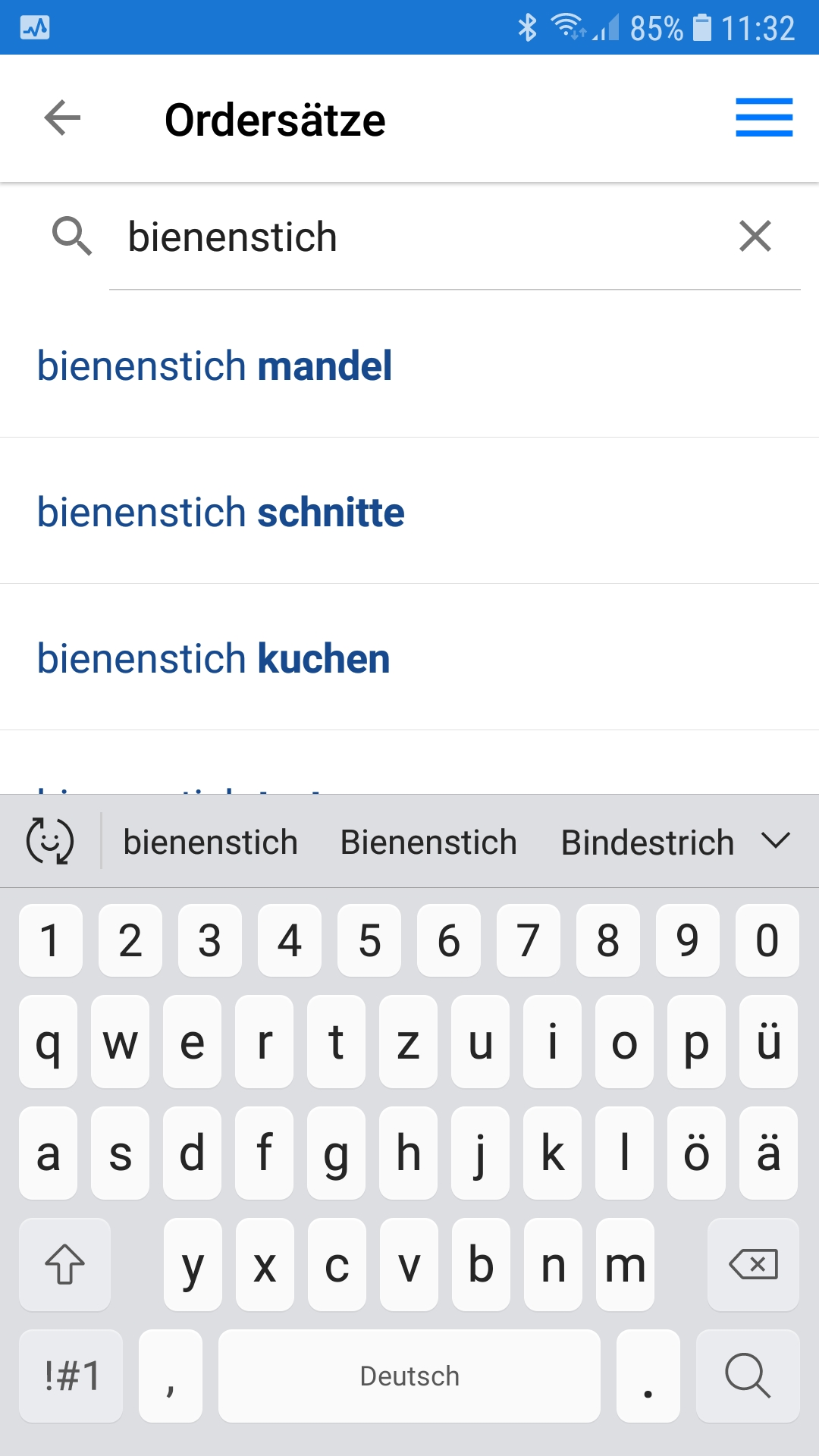Select suggestion bienenstich mandel

coord(215,366)
